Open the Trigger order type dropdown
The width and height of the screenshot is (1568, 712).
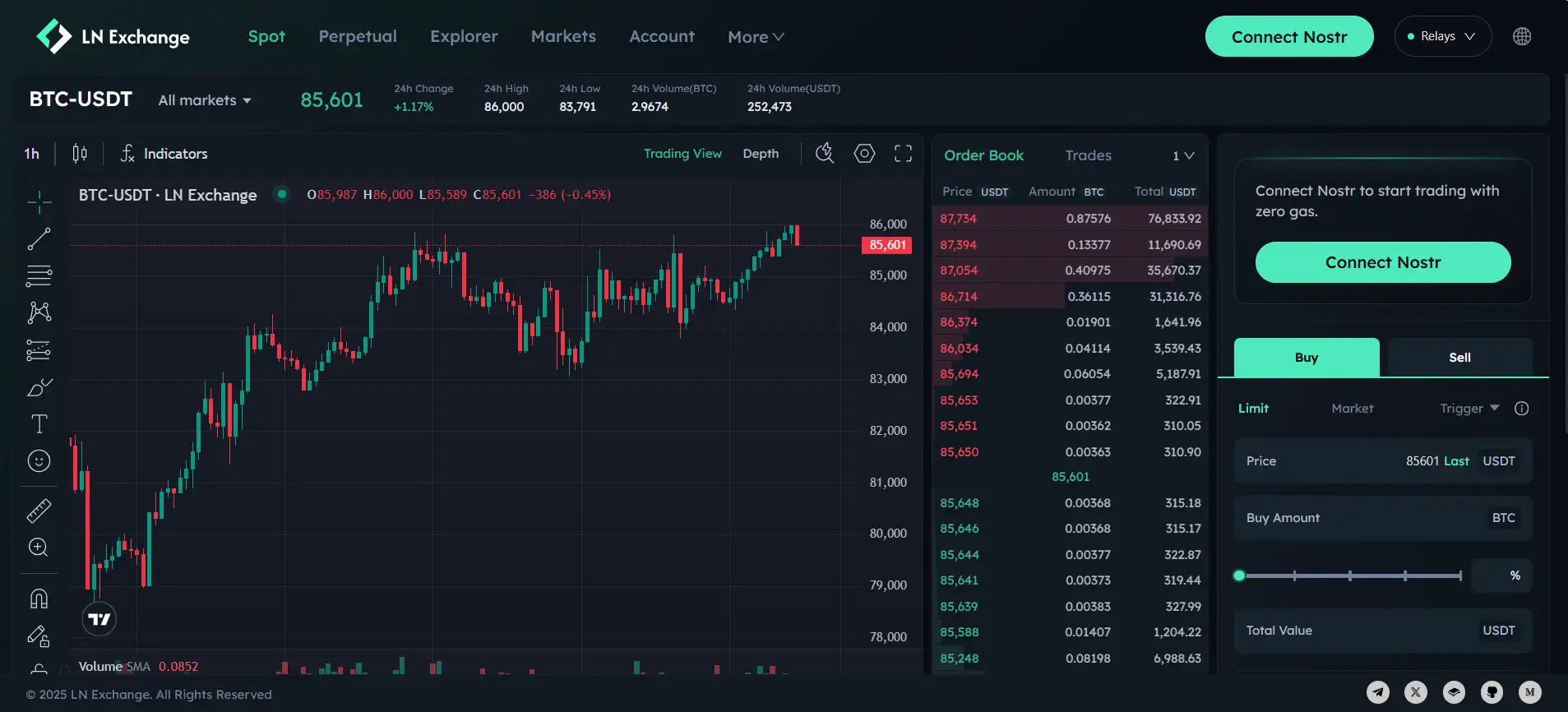click(x=1469, y=409)
